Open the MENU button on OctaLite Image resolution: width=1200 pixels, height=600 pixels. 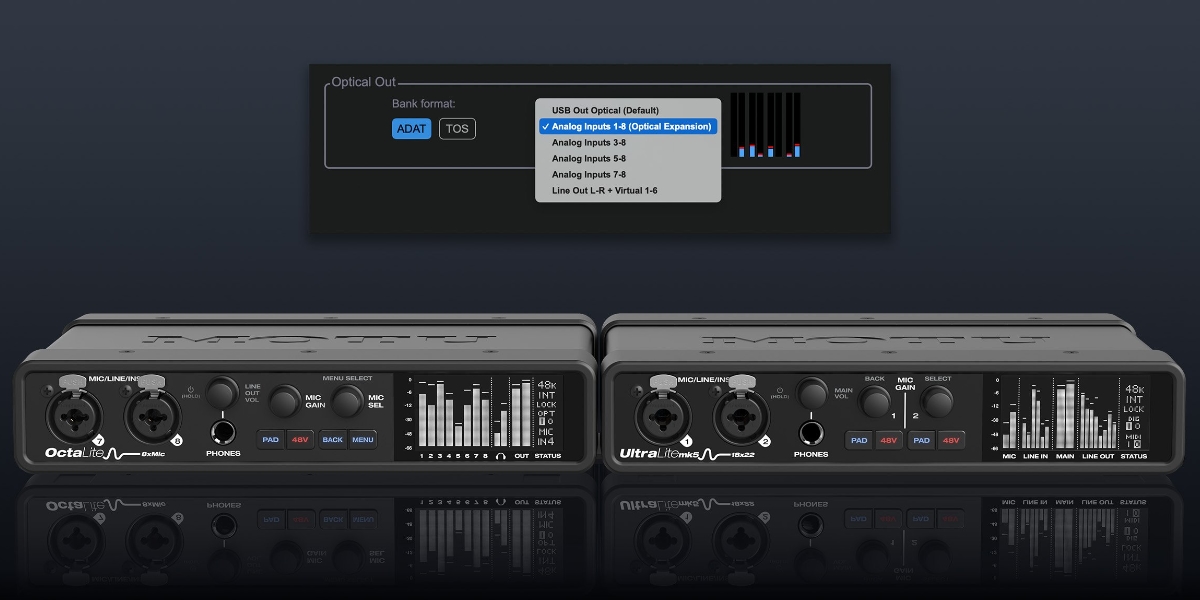362,439
